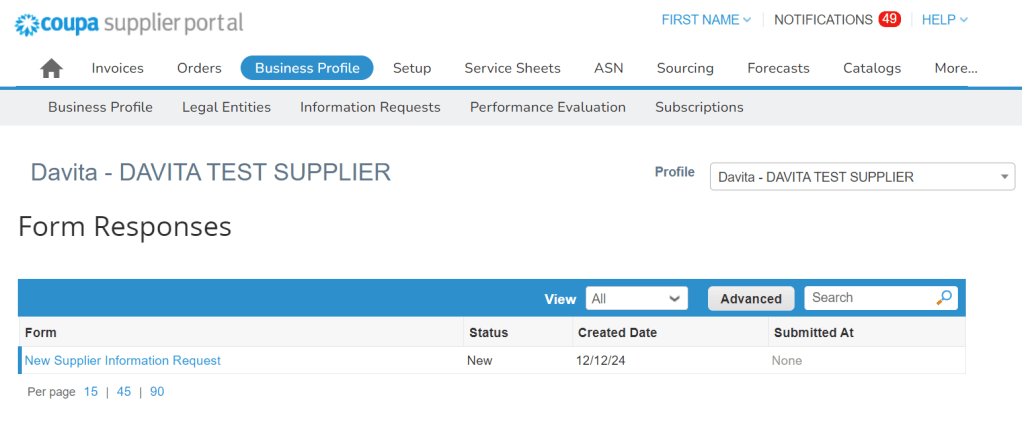The image size is (1022, 423).
Task: Open the Orders tab
Action: point(199,68)
